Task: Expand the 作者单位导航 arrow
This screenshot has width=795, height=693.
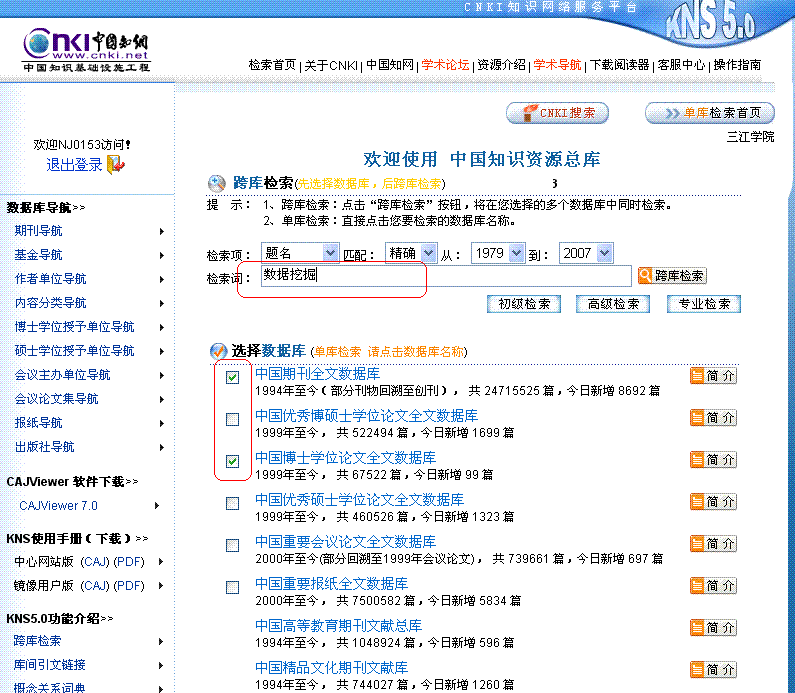Action: pyautogui.click(x=162, y=279)
